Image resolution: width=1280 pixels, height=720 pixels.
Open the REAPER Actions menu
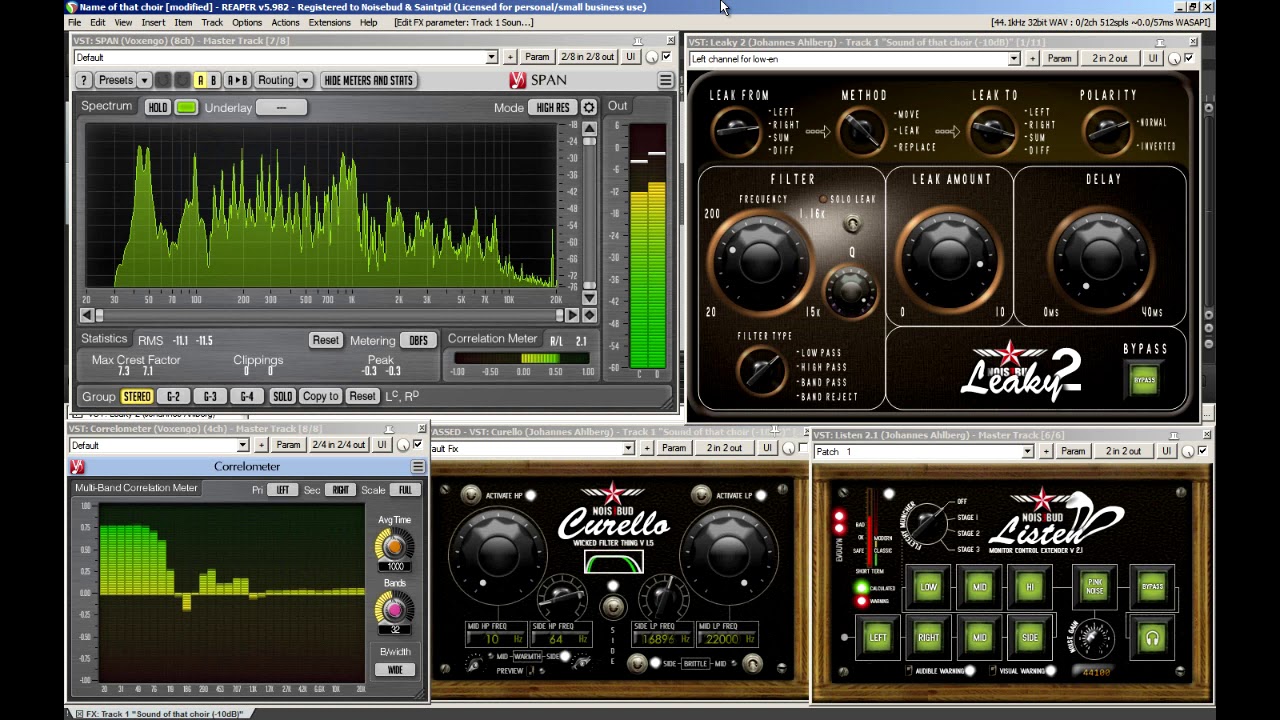[285, 22]
